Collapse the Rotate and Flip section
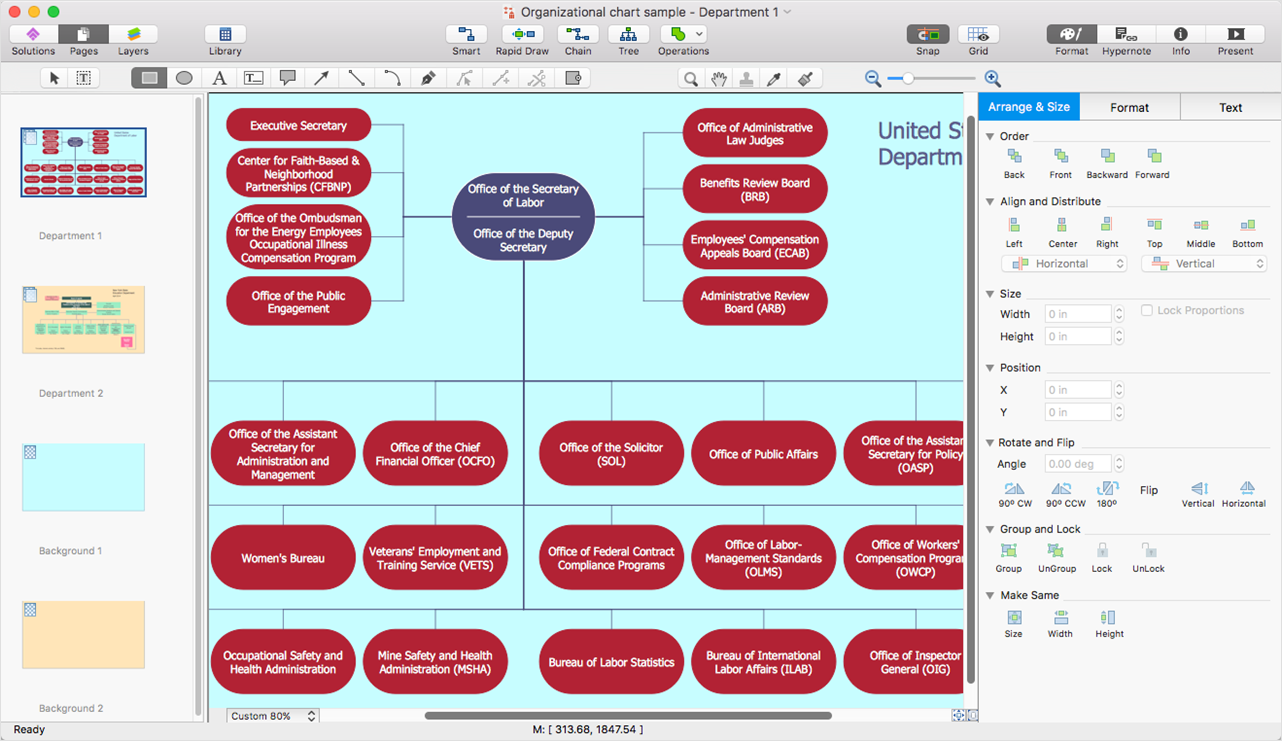Image resolution: width=1282 pixels, height=741 pixels. coord(990,442)
